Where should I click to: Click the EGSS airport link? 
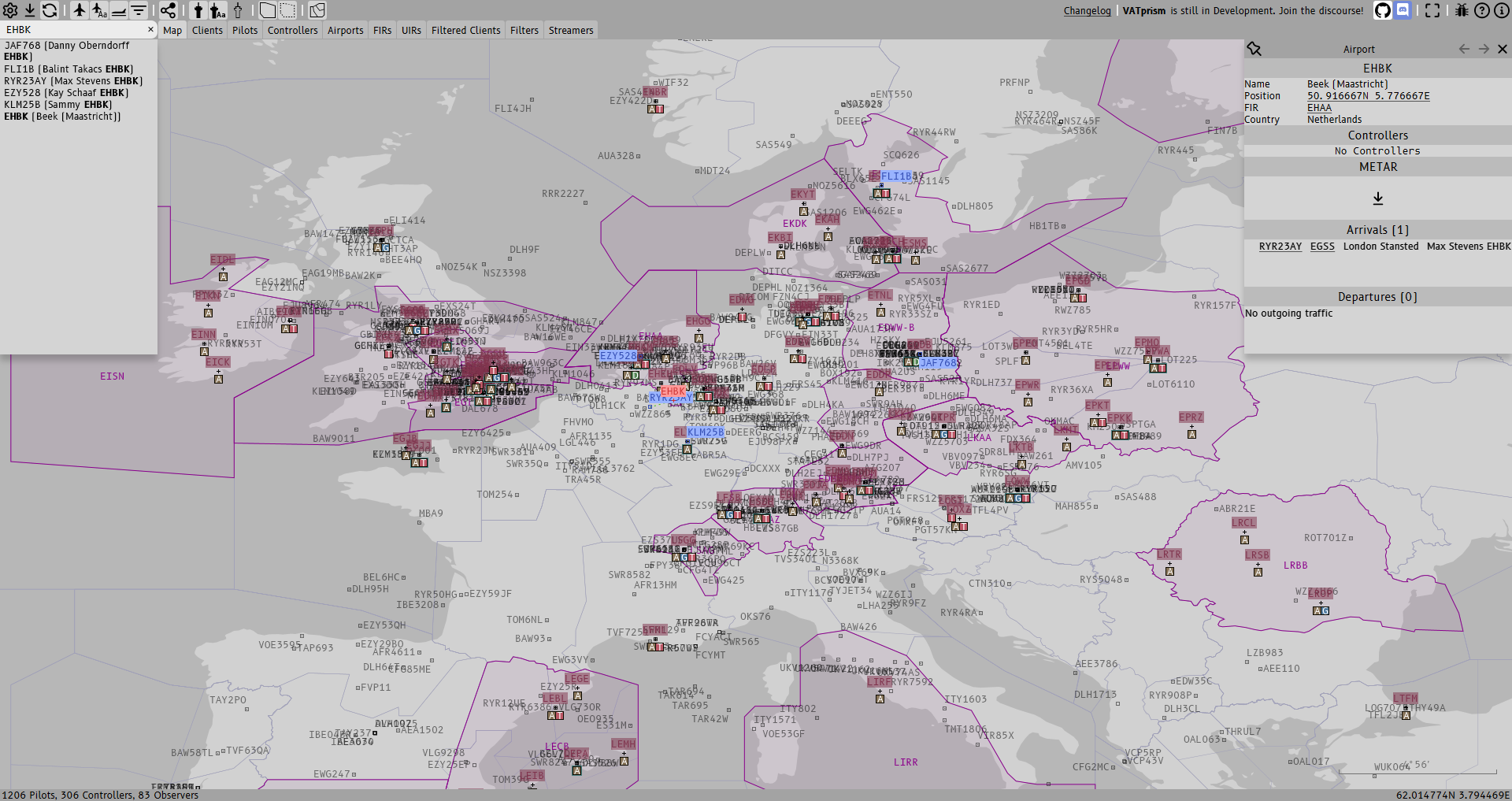[x=1322, y=247]
